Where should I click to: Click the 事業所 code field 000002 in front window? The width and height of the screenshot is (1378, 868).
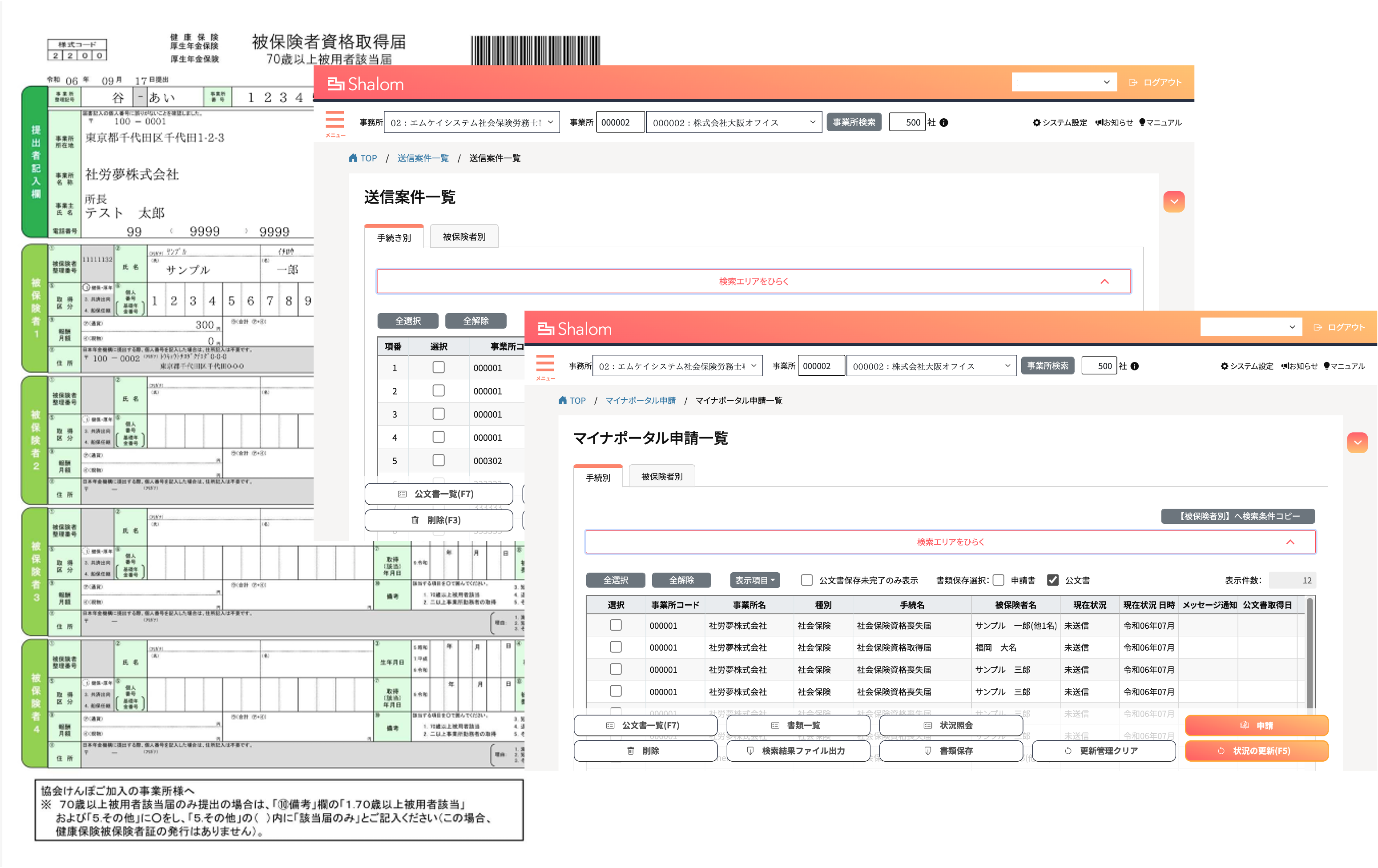coord(821,366)
